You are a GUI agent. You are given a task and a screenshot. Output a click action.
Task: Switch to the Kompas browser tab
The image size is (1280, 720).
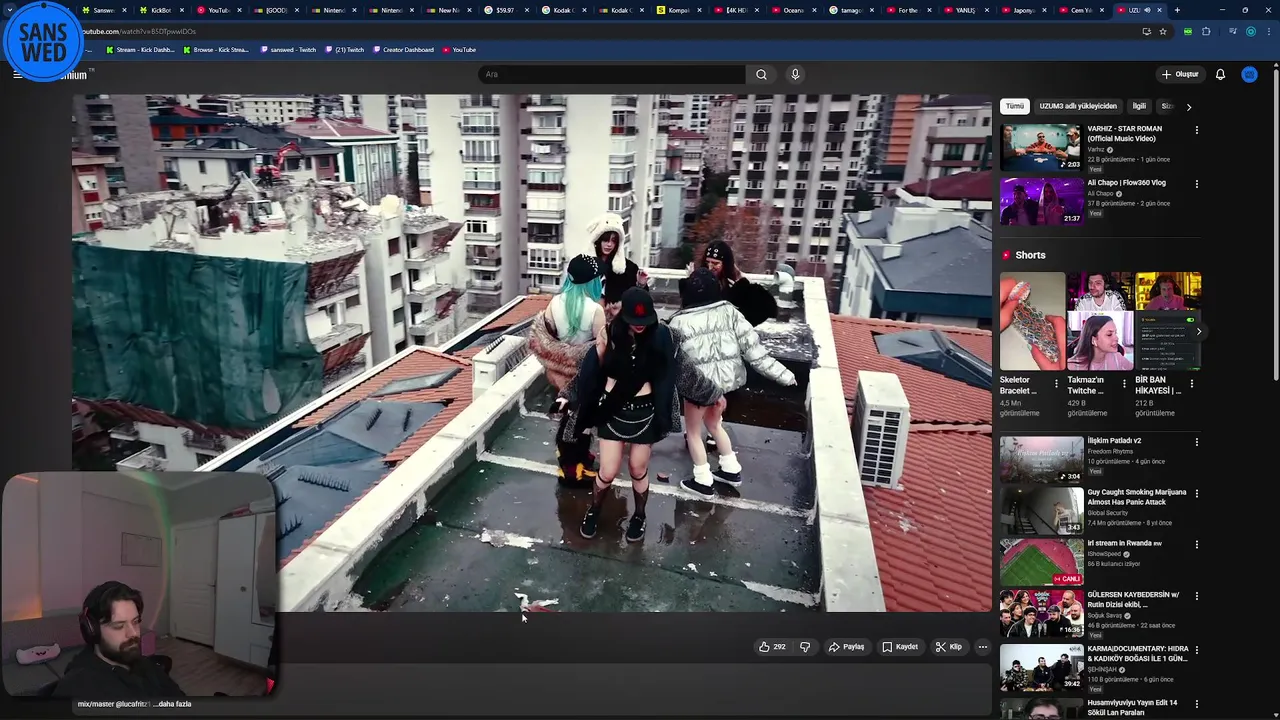(679, 10)
